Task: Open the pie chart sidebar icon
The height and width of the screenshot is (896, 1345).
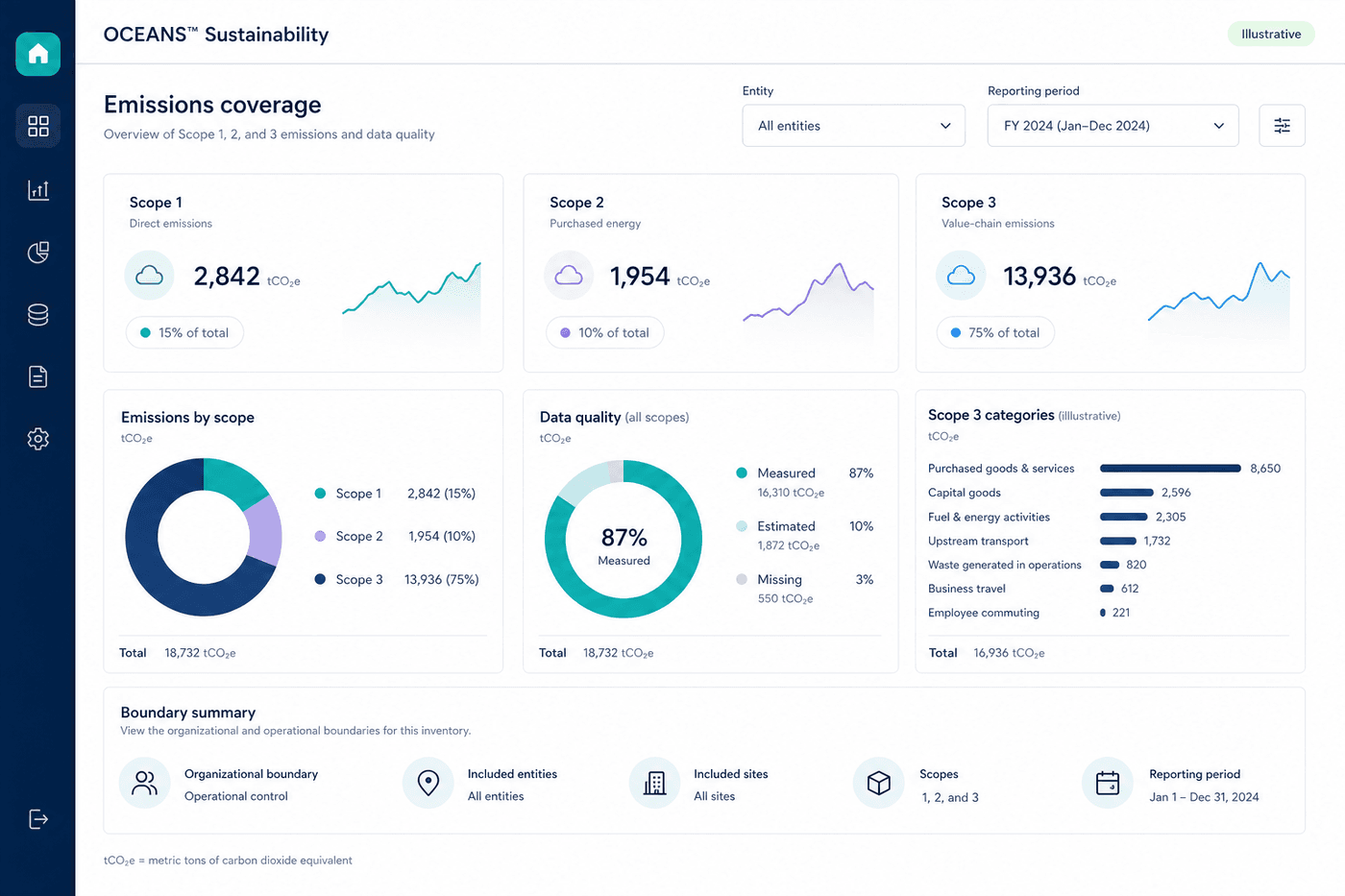Action: pos(38,253)
